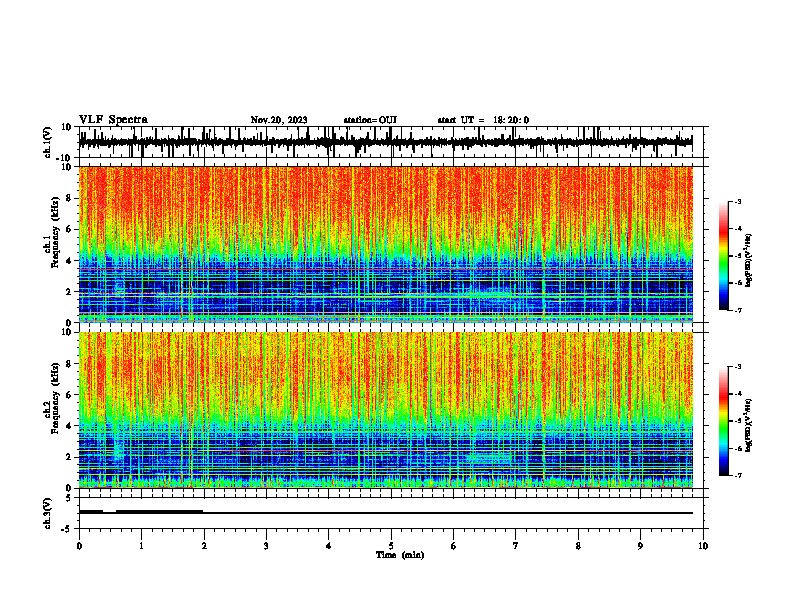
Task: Click time axis tick label "7"
Action: (516, 546)
